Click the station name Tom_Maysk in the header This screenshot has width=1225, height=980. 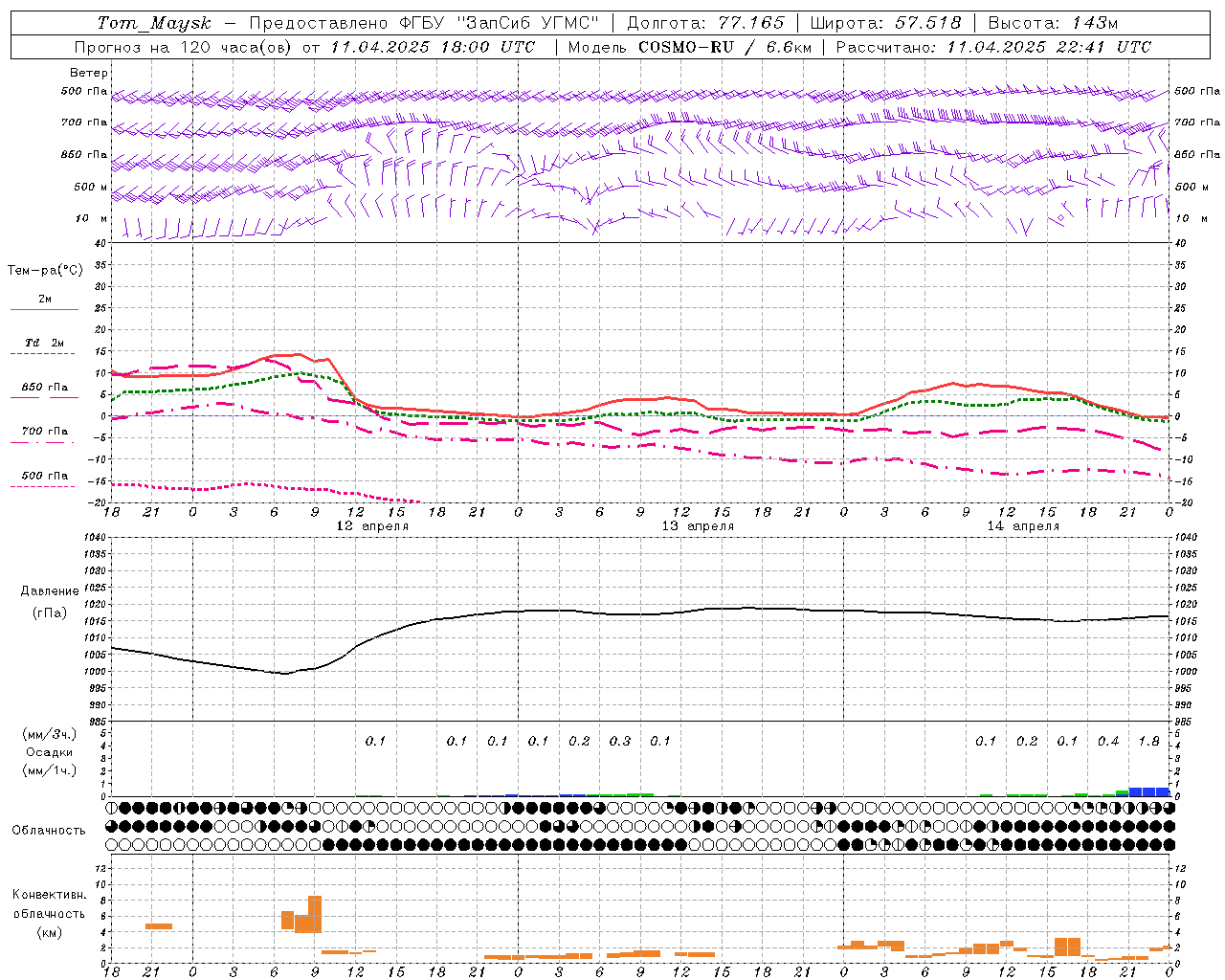pyautogui.click(x=154, y=23)
